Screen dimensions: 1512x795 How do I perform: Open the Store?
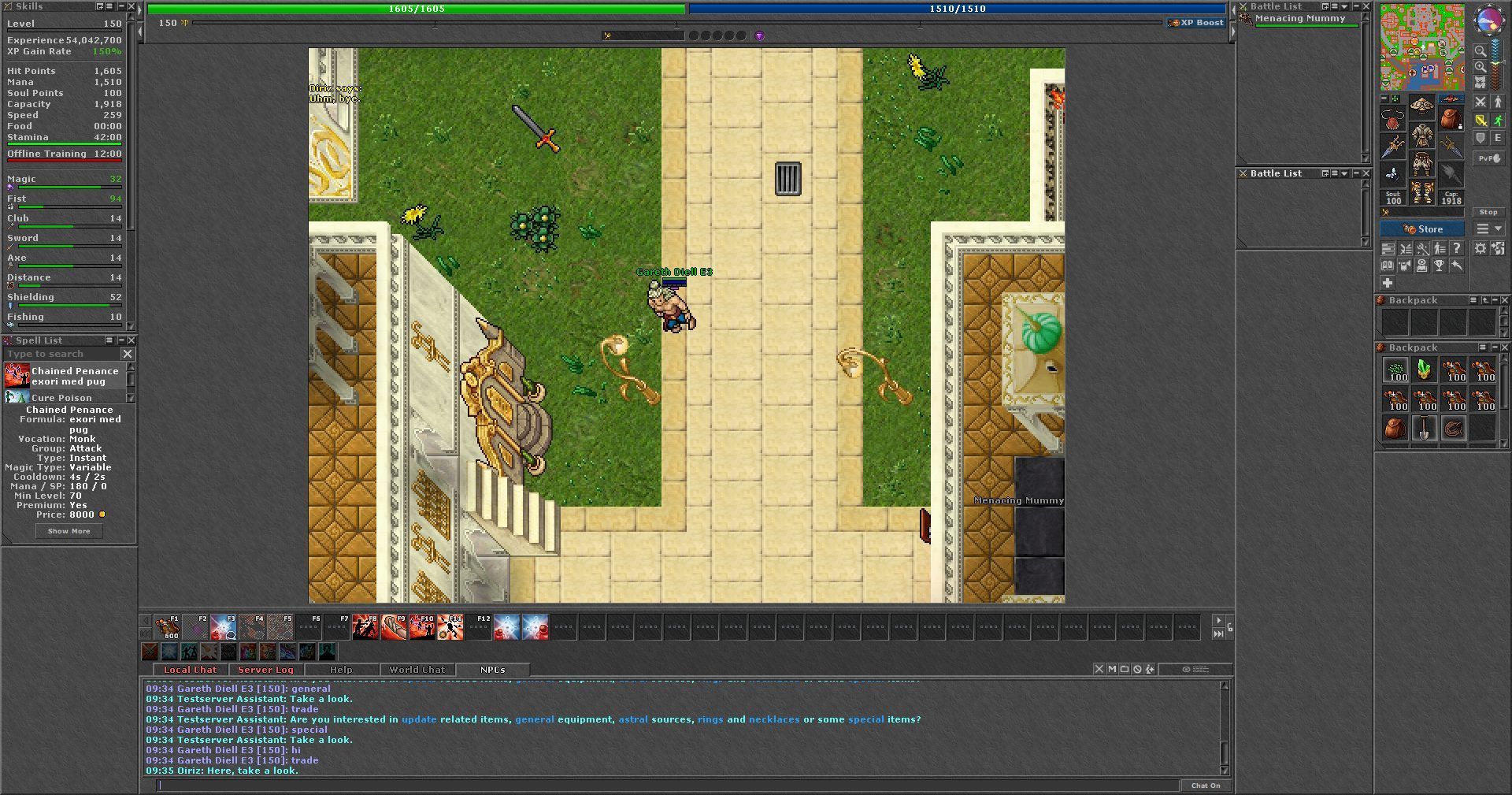point(1422,229)
